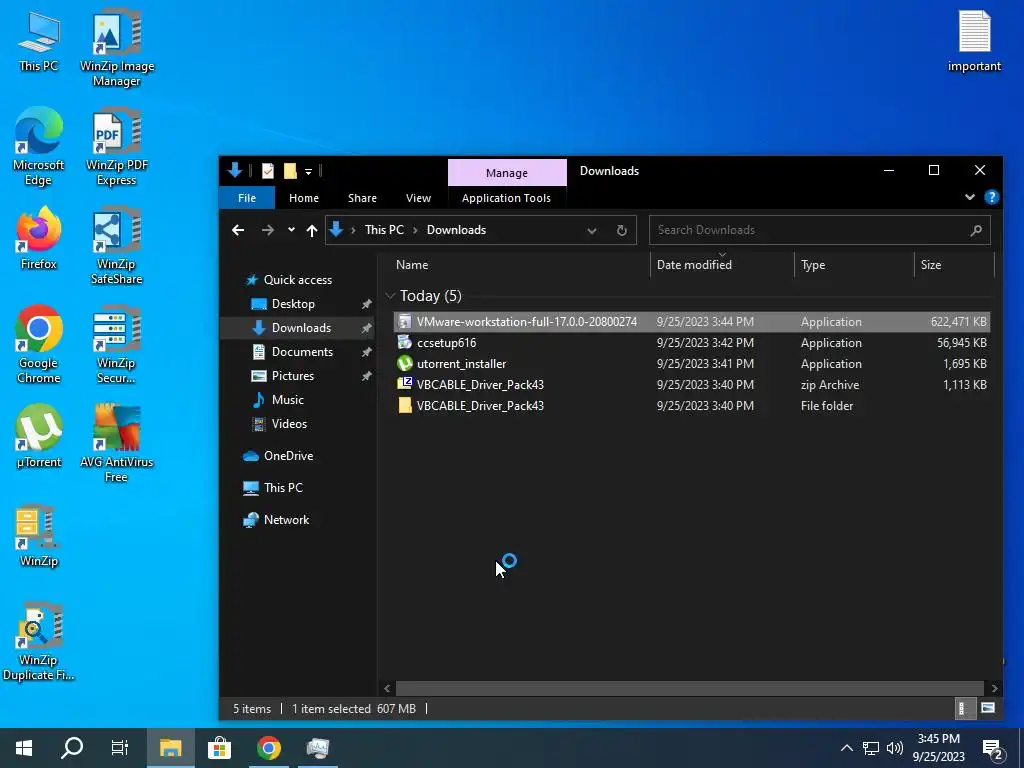Open the Windows Start menu
Viewport: 1024px width, 768px height.
point(24,748)
